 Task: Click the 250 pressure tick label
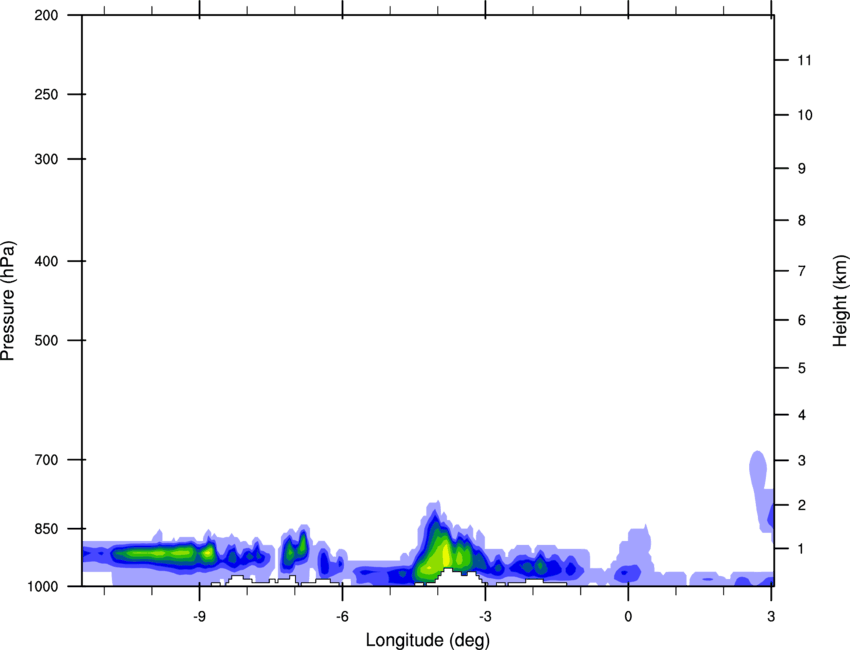47,94
